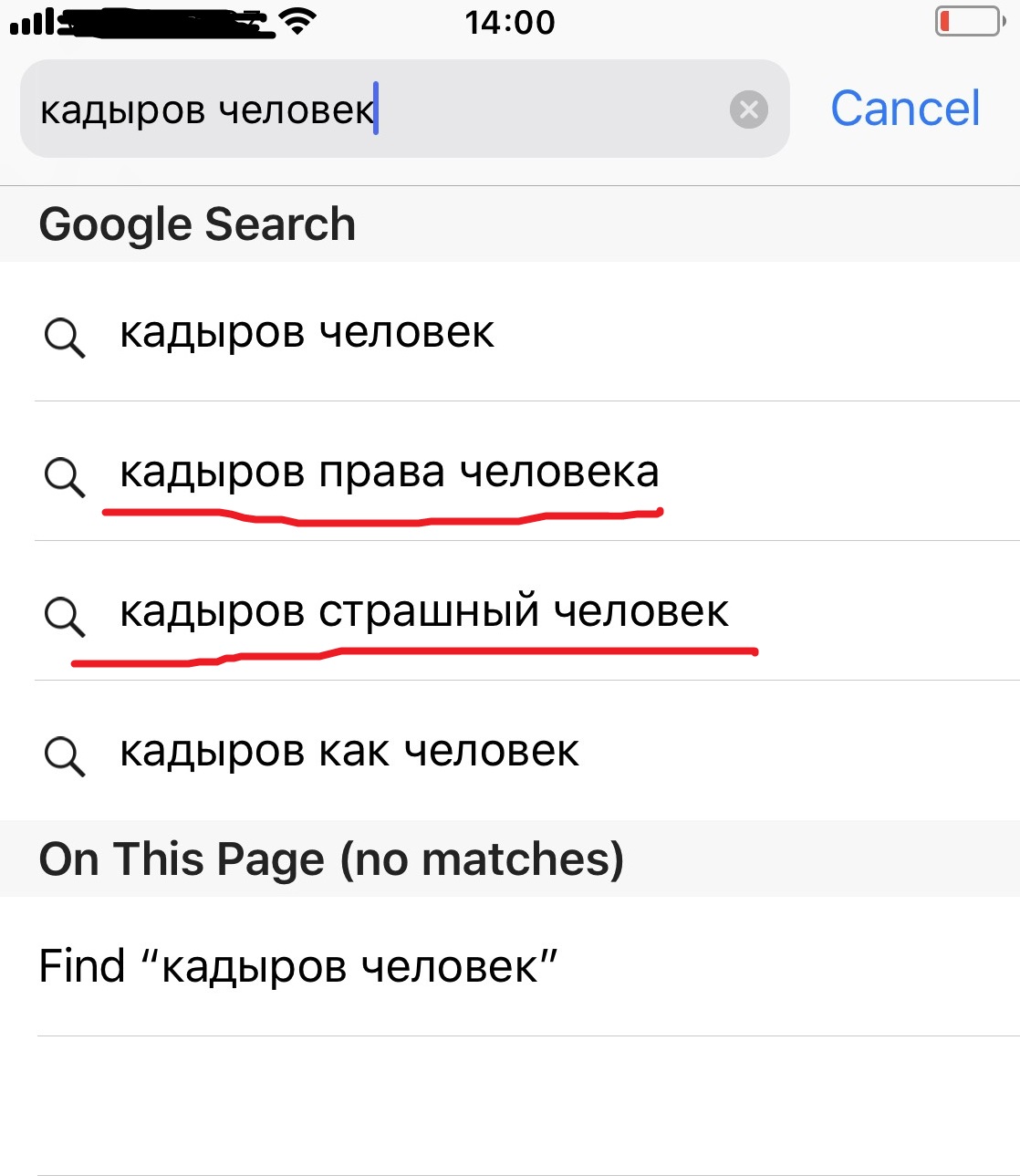Tap Find "кадыров человек" on this page

click(298, 966)
